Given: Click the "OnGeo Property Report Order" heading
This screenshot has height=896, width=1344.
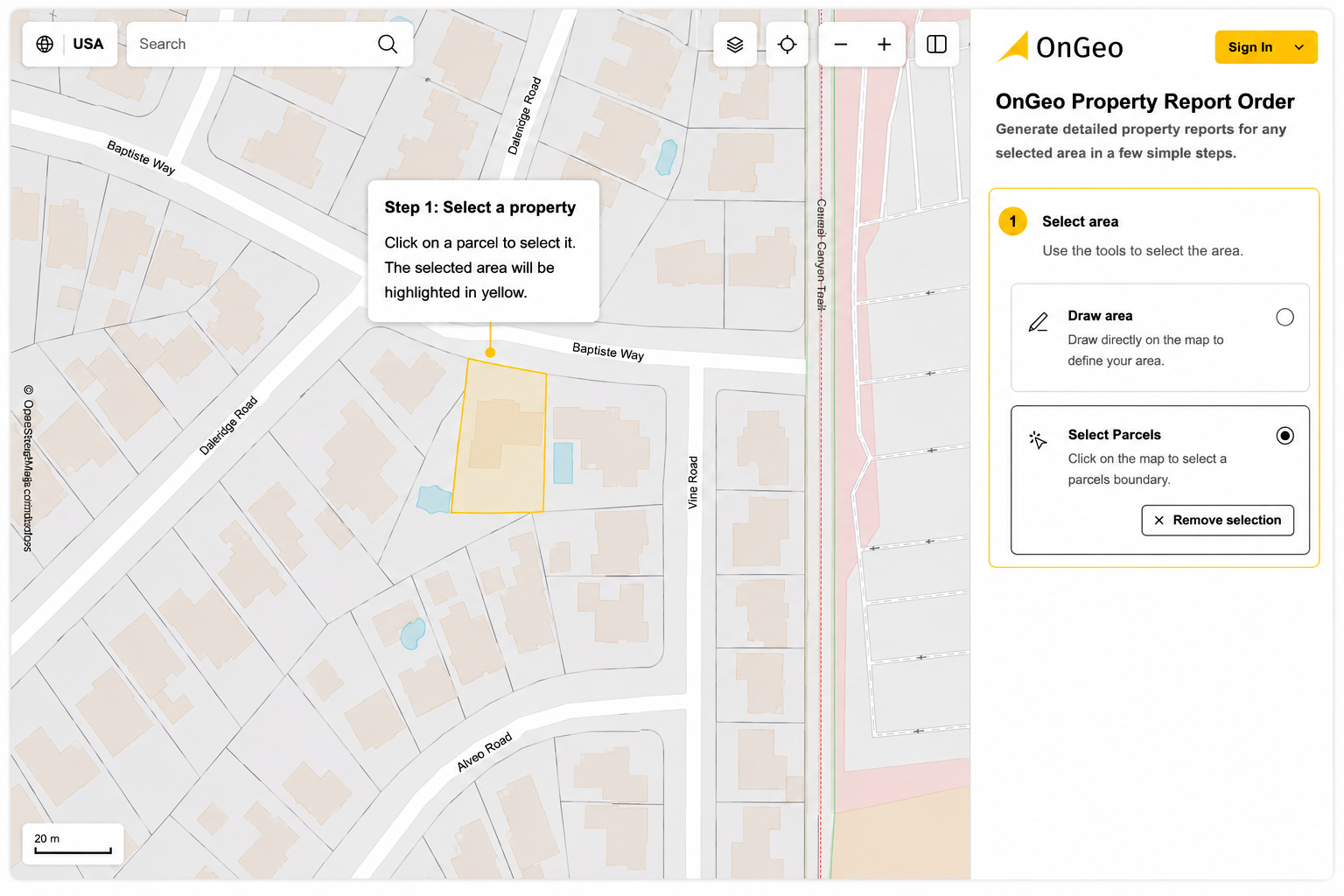Looking at the screenshot, I should pos(1144,101).
